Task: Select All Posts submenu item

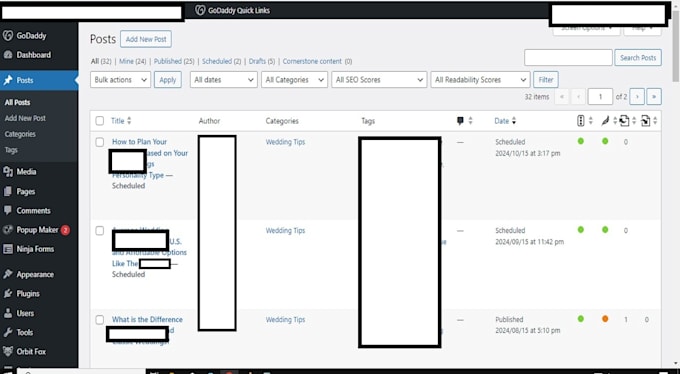Action: [17, 102]
